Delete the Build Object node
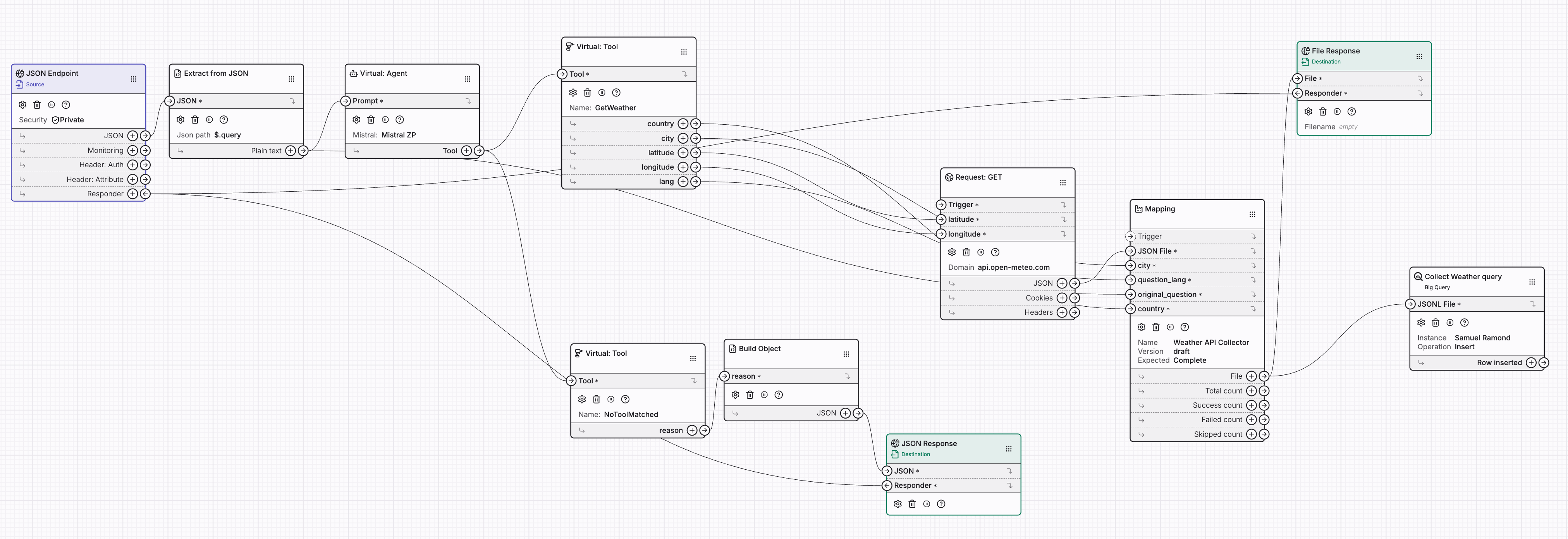The height and width of the screenshot is (539, 1568). [x=750, y=395]
